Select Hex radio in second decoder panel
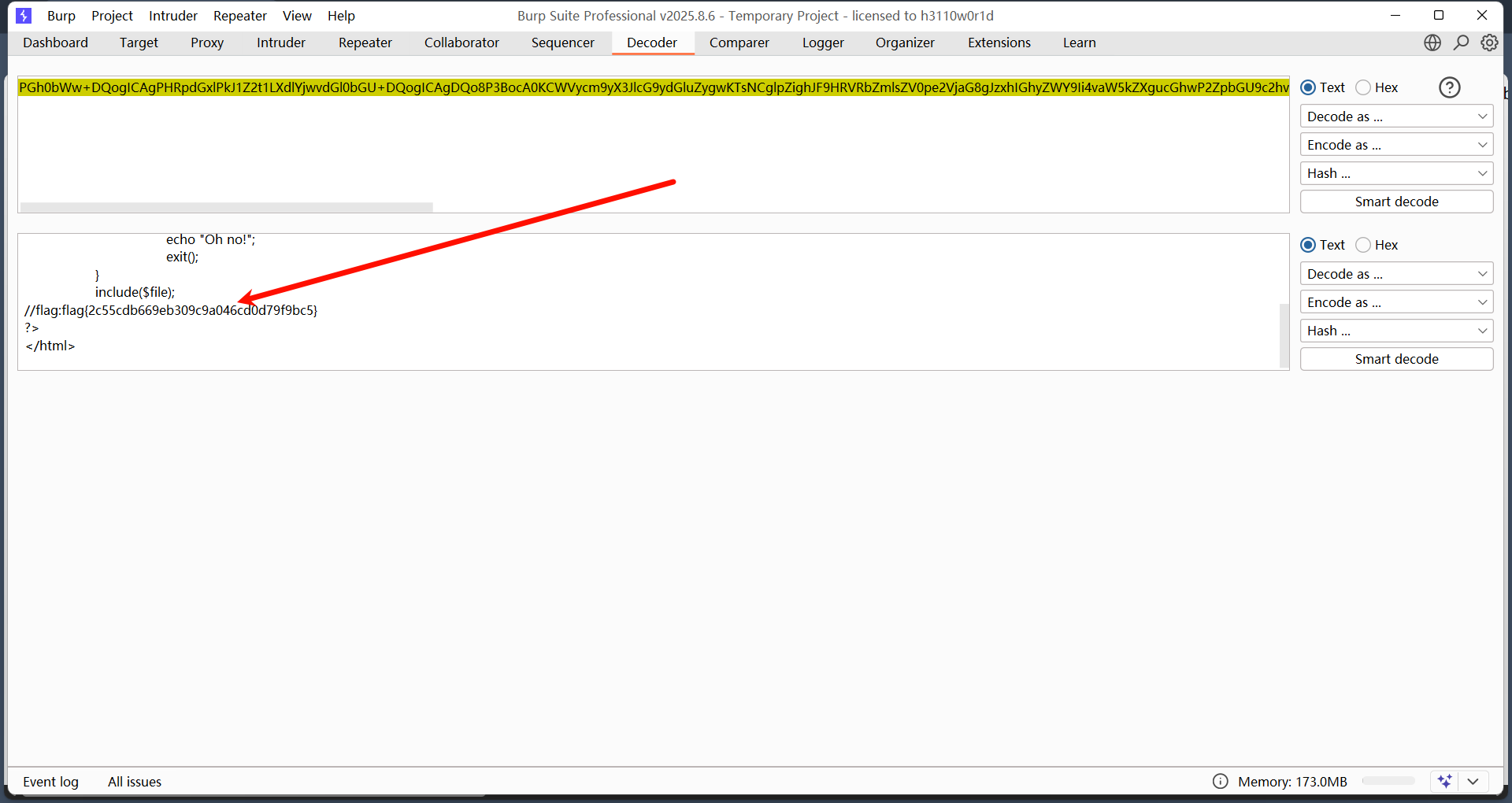Screen dimensions: 1512x803 click(1363, 245)
